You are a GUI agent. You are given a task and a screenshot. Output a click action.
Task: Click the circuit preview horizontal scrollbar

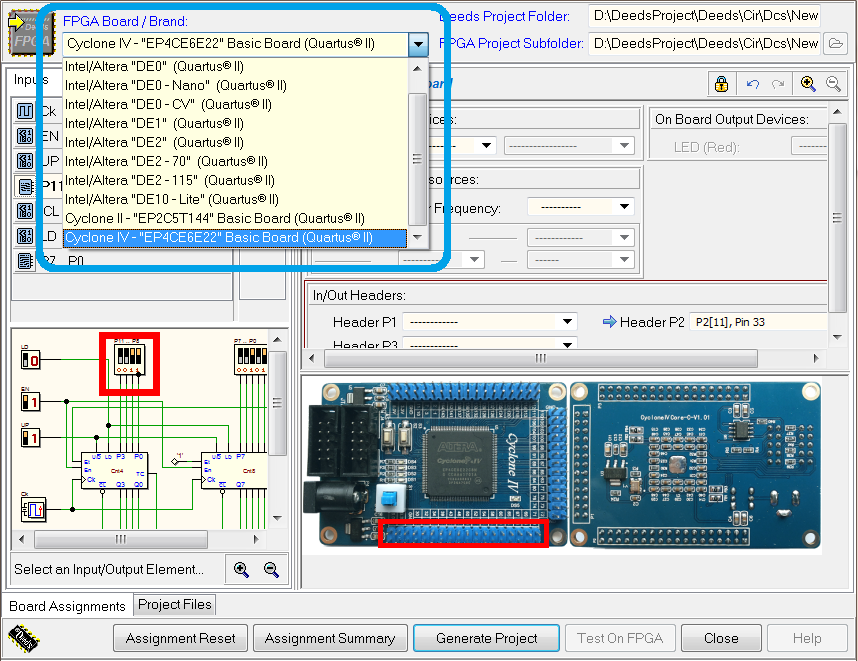point(120,540)
